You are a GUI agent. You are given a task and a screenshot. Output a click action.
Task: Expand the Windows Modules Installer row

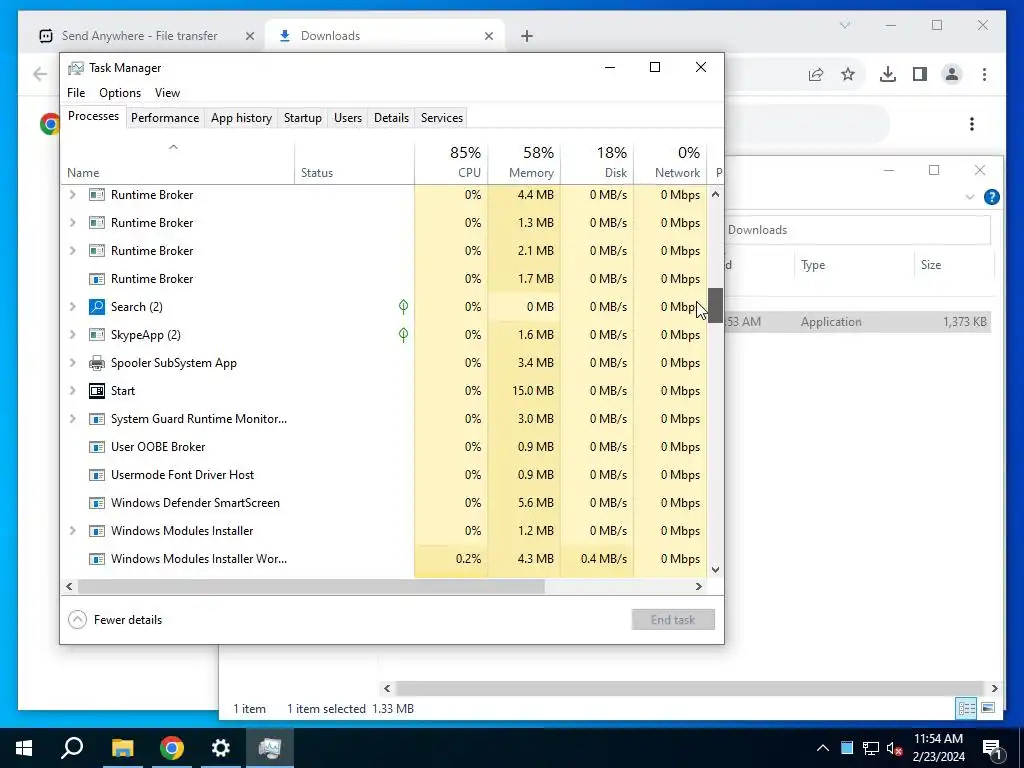[x=72, y=531]
